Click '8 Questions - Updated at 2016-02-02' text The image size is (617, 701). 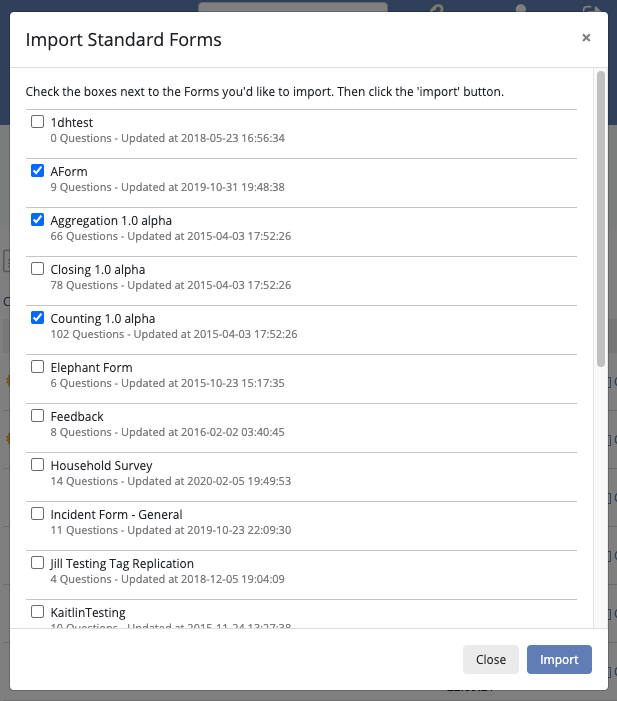tap(168, 432)
